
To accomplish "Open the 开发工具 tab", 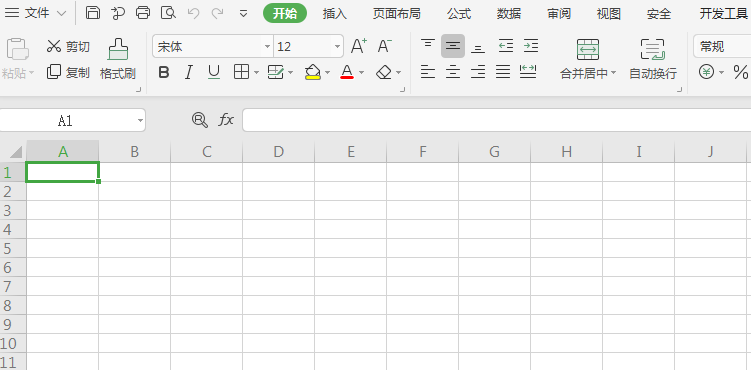I will [x=723, y=14].
